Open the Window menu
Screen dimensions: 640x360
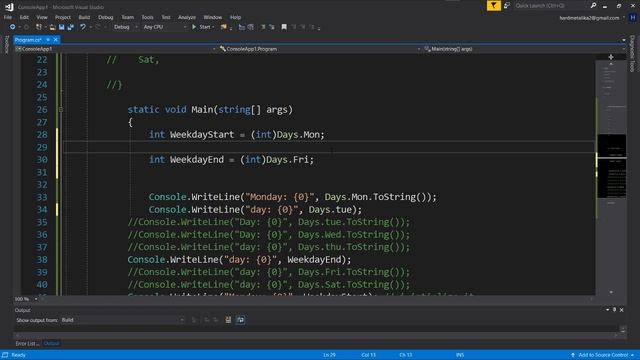pyautogui.click(x=213, y=17)
